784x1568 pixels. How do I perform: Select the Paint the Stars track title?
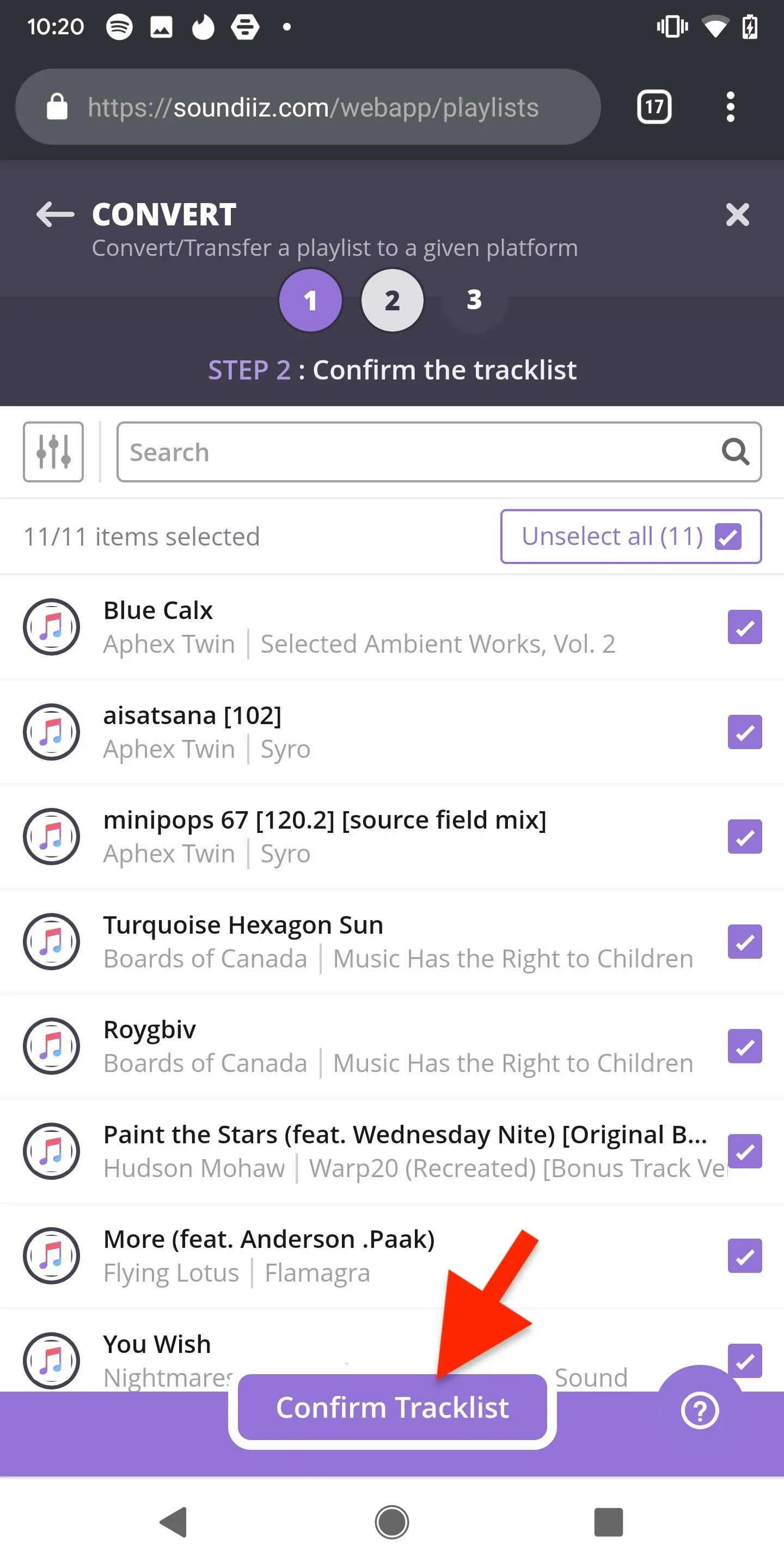tap(405, 1135)
